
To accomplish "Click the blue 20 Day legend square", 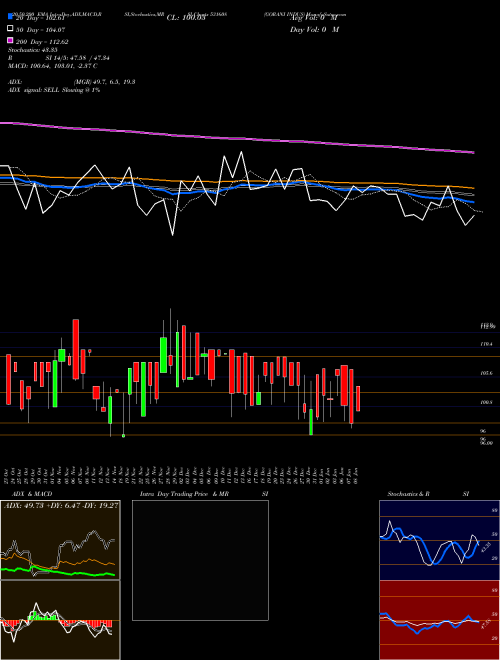I will [11, 17].
